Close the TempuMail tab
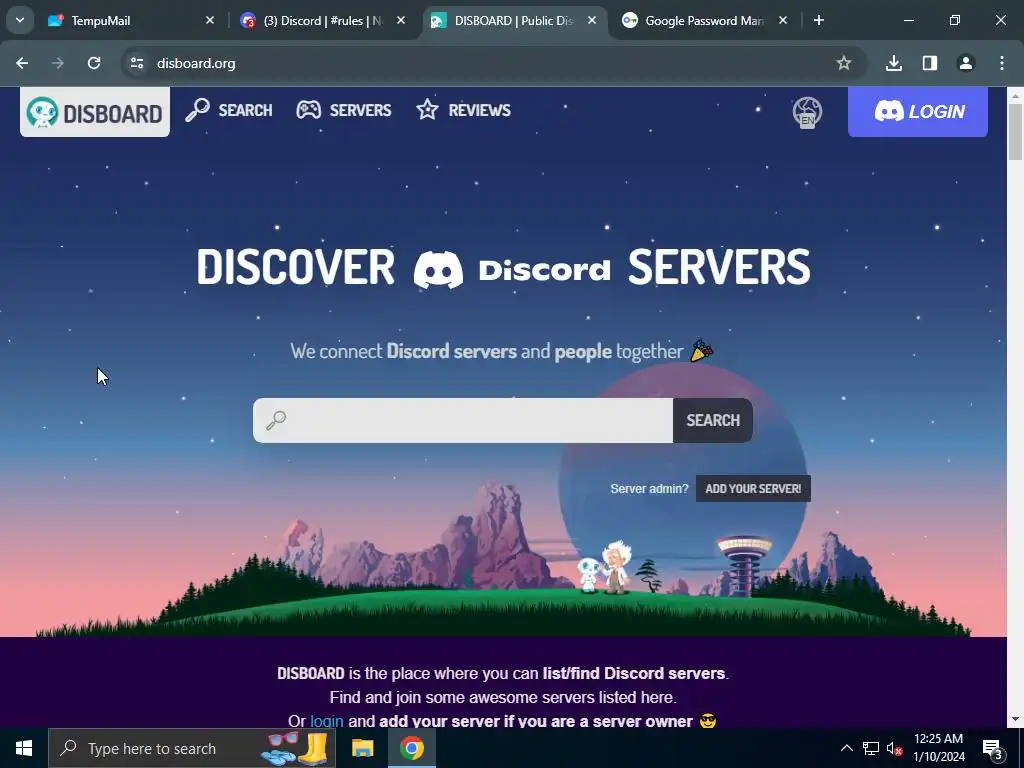Image resolution: width=1024 pixels, height=768 pixels. [210, 21]
